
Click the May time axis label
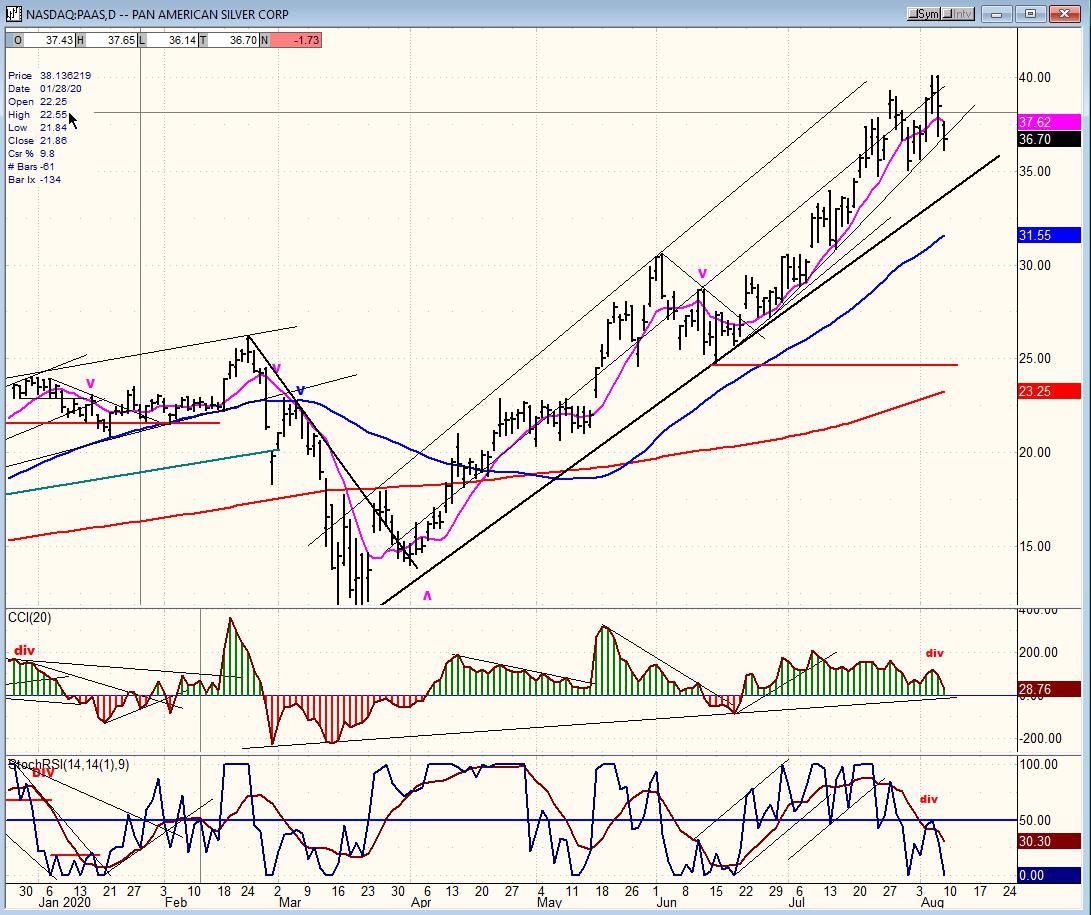pyautogui.click(x=549, y=902)
